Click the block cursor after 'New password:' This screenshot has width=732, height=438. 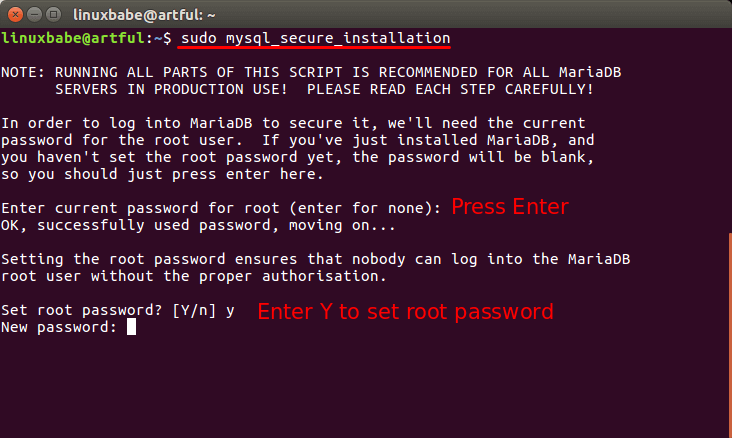[x=131, y=327]
